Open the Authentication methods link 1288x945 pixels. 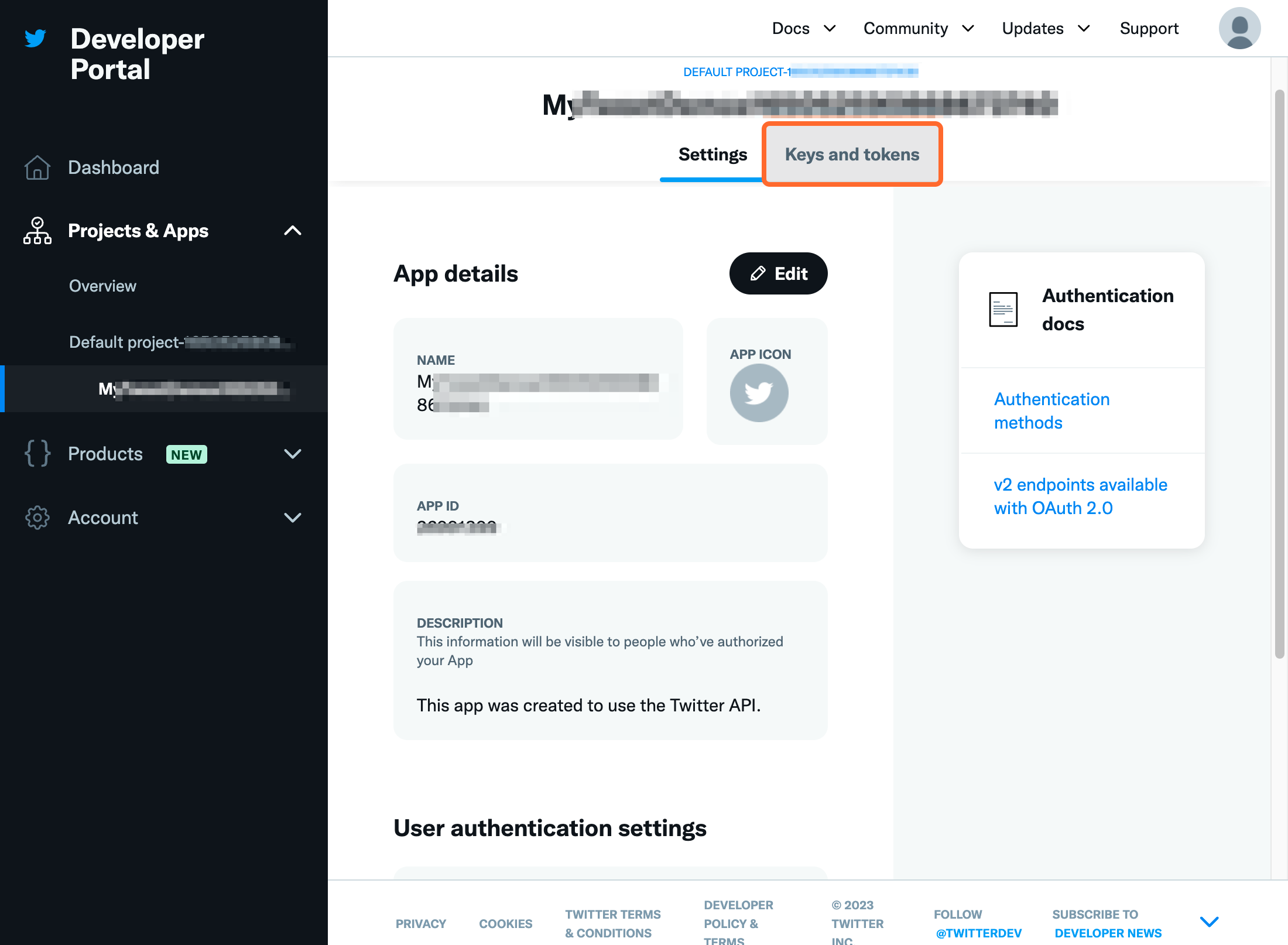(1051, 410)
